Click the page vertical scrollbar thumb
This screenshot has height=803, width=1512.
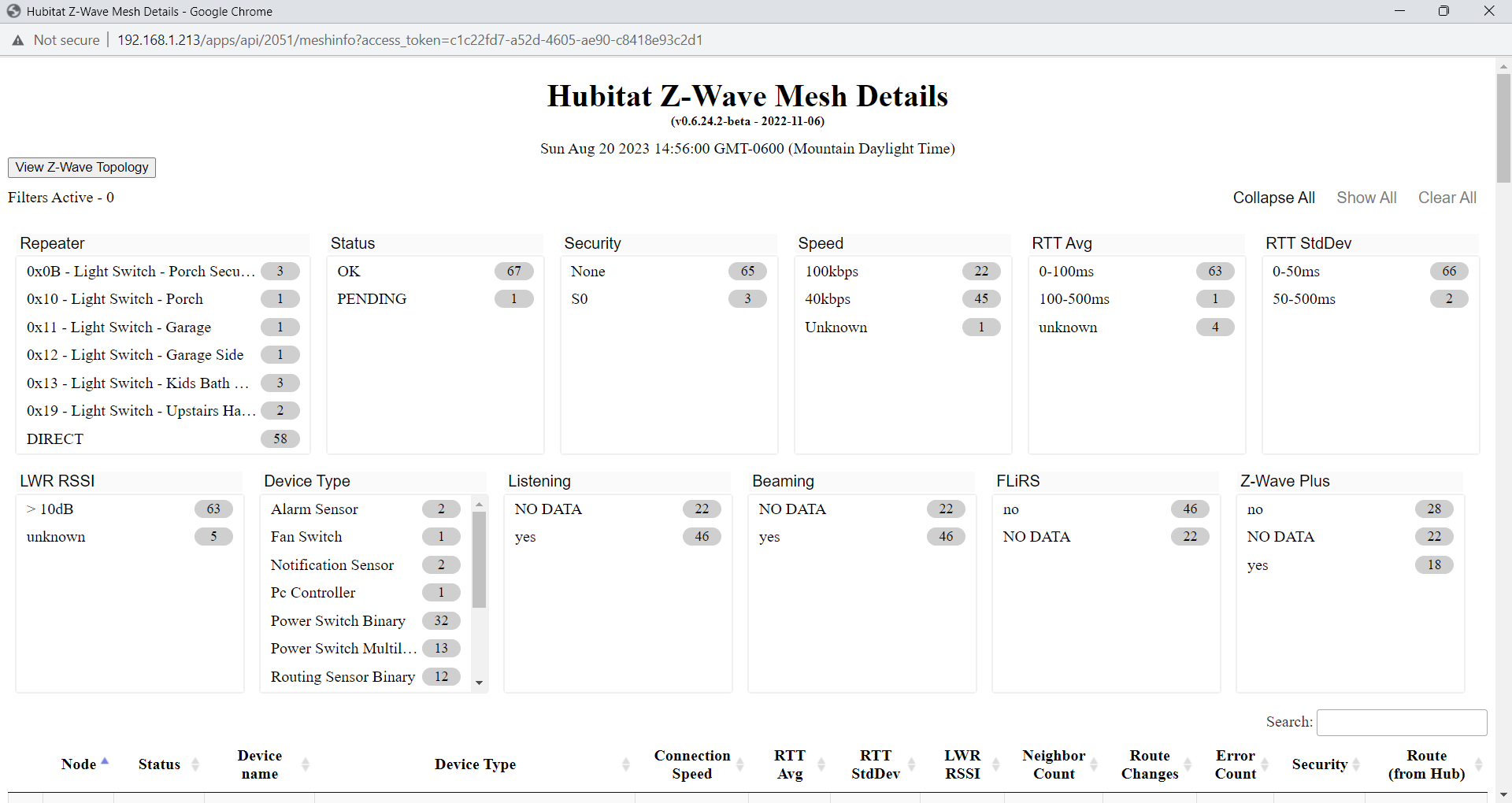coord(1503,128)
